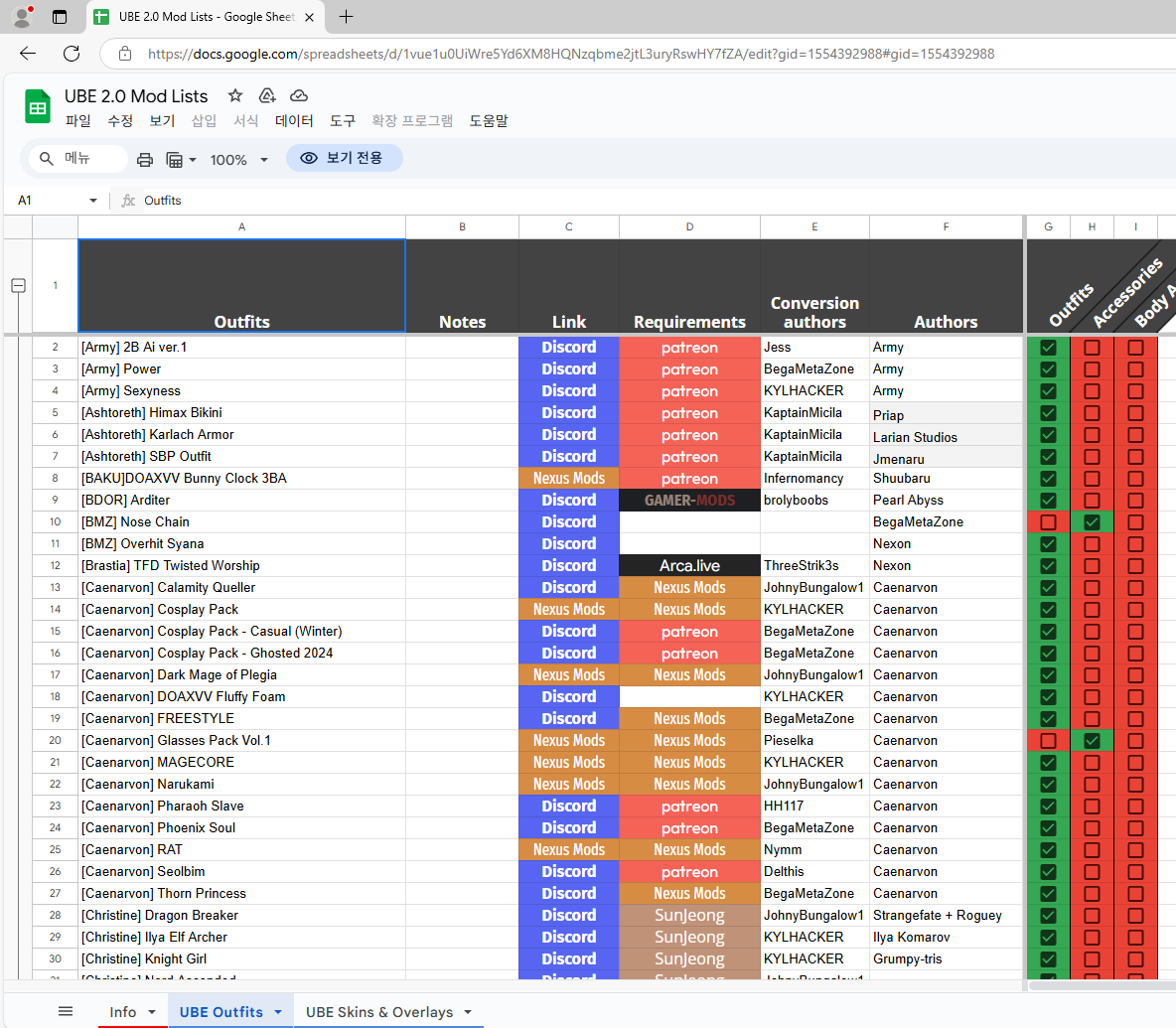This screenshot has height=1028, width=1176.
Task: Reload the page with refresh icon
Action: pos(72,54)
